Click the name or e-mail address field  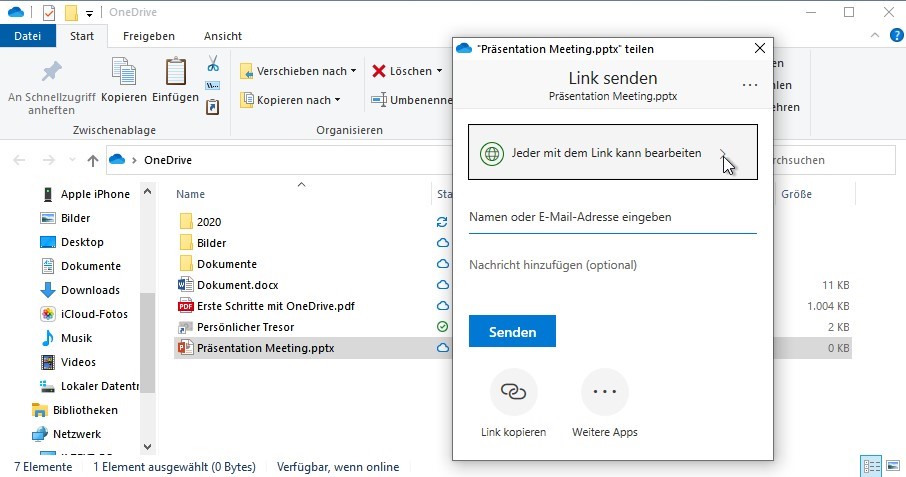pos(612,218)
